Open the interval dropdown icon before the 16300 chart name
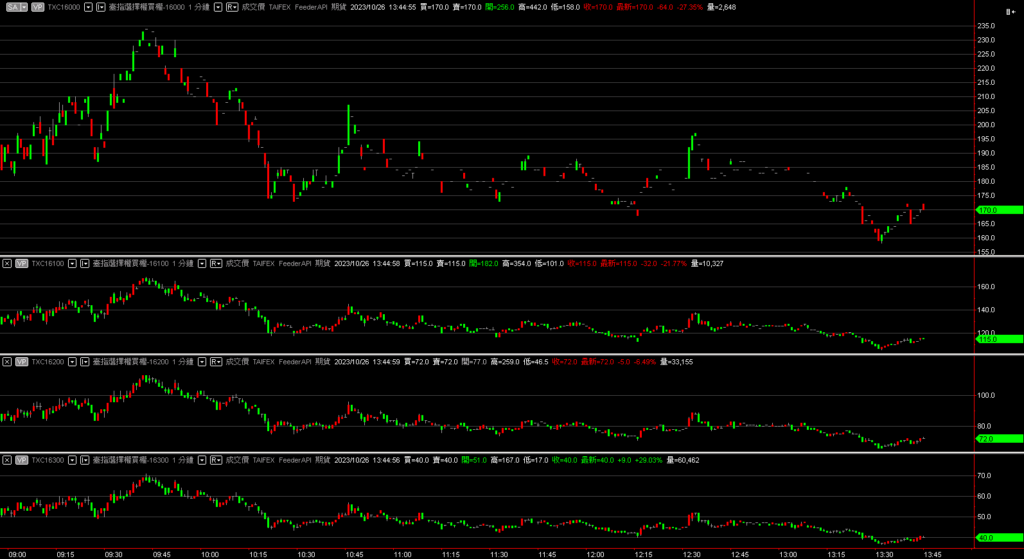This screenshot has height=559, width=1024. [x=85, y=460]
